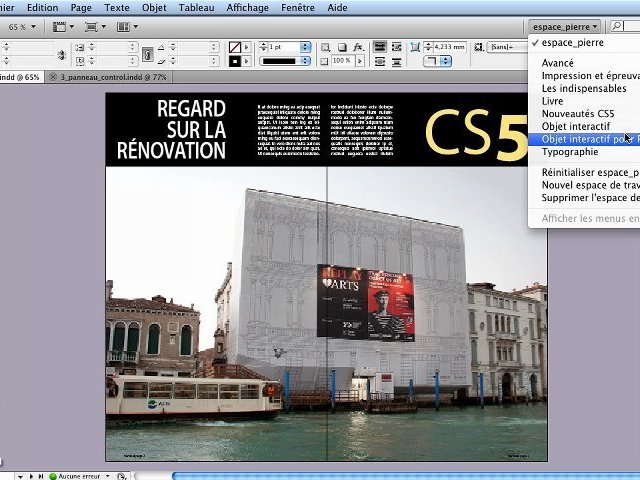Click the rotation angle icon
The width and height of the screenshot is (640, 480).
point(162,47)
